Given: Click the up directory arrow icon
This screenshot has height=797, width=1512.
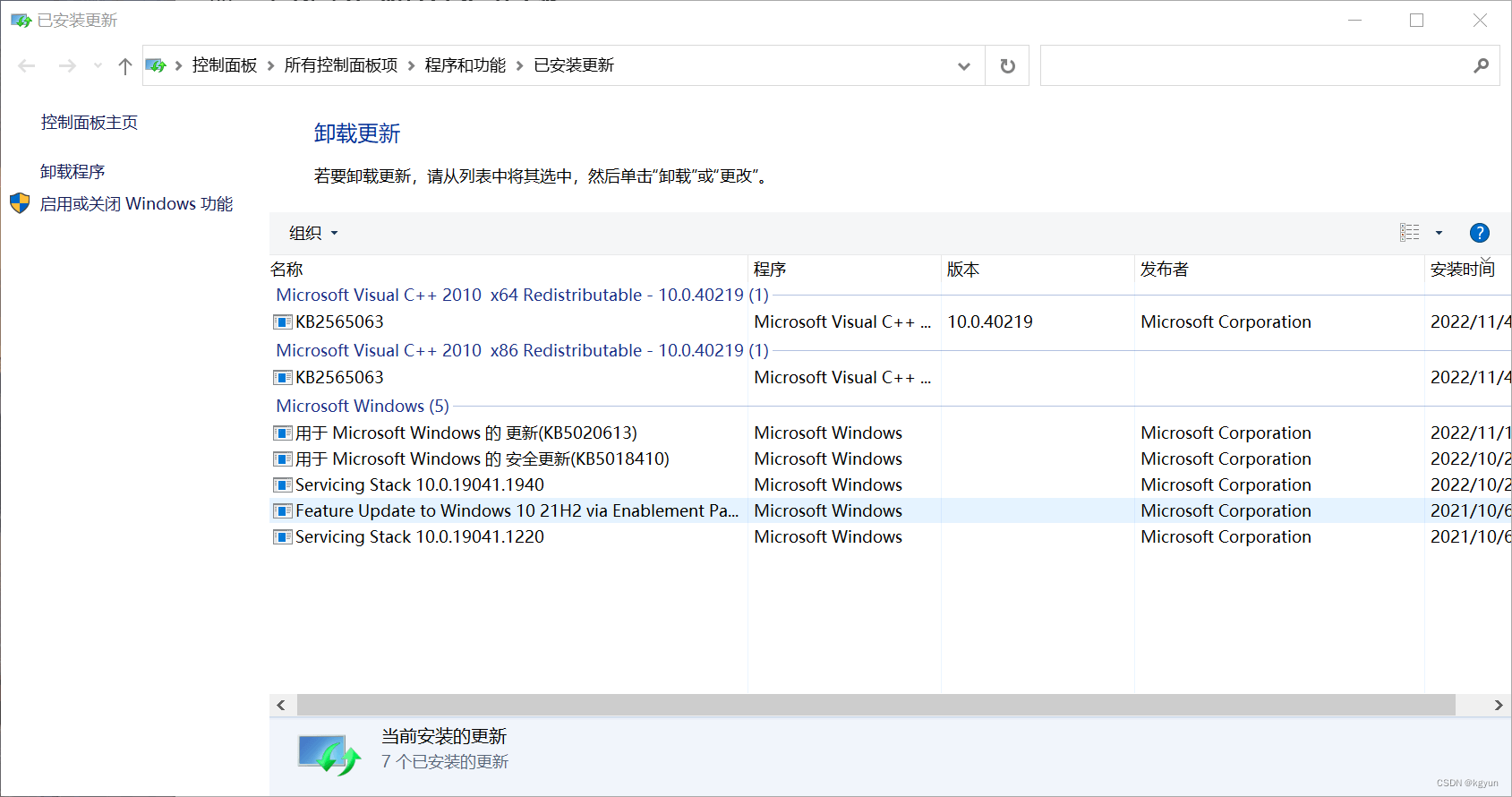Looking at the screenshot, I should pos(125,65).
